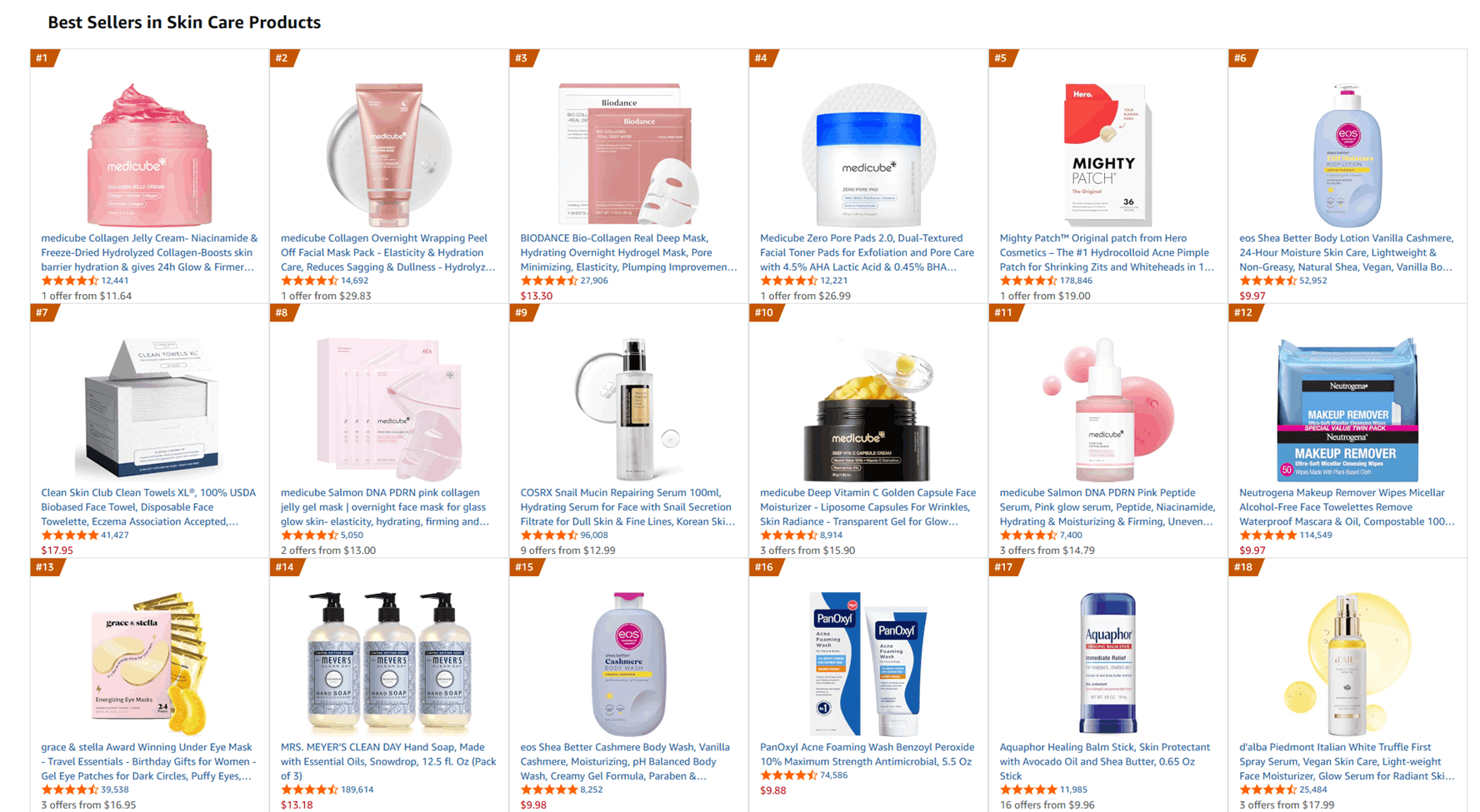Open the '16 offers from $9.96' Aquaphor link
Image resolution: width=1480 pixels, height=812 pixels.
point(1047,805)
